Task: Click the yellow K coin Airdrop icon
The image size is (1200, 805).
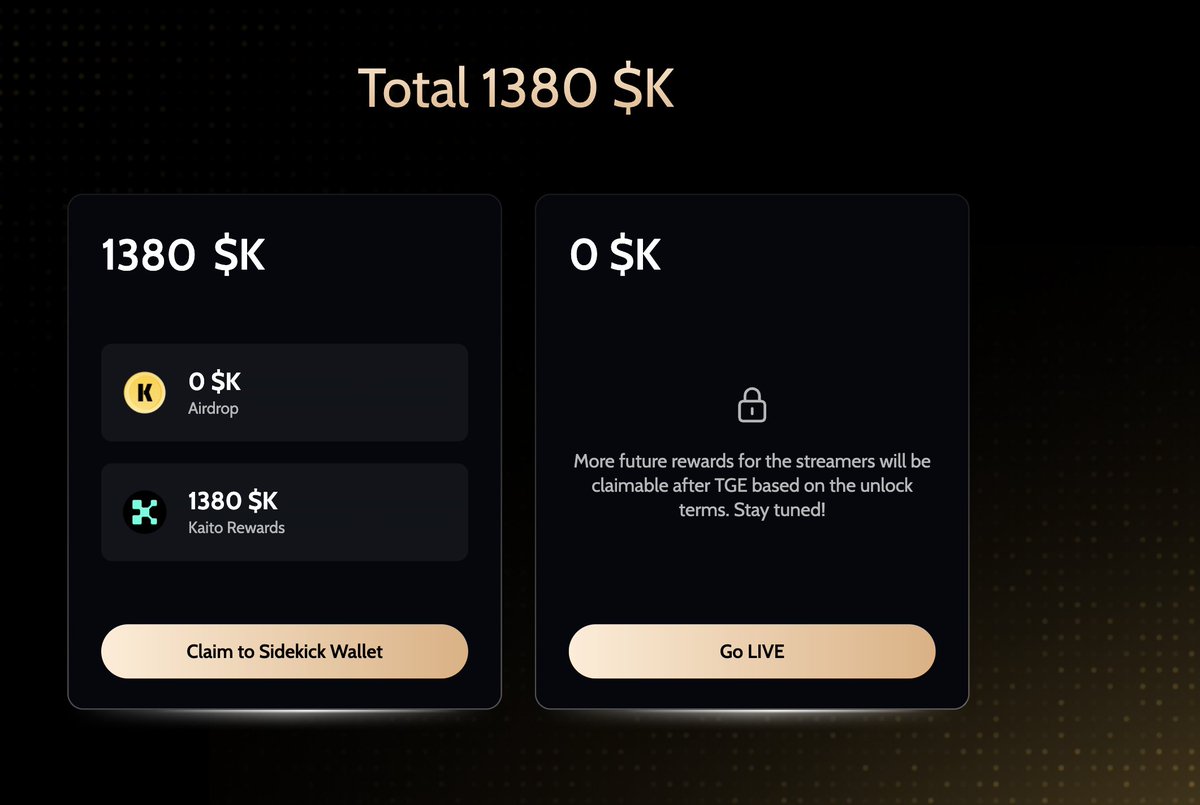Action: tap(144, 392)
